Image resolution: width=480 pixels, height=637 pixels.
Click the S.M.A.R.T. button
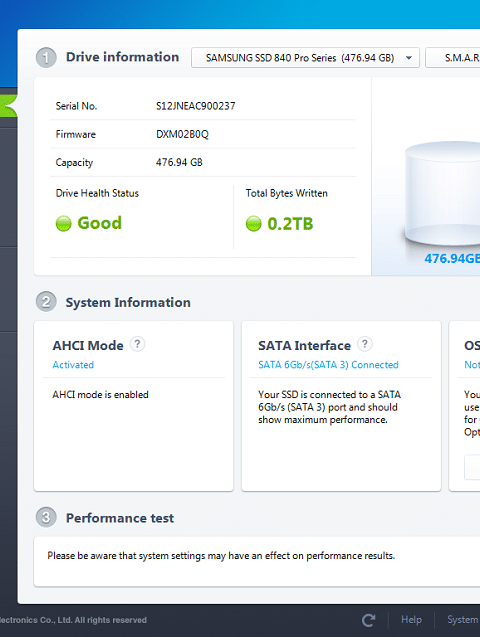click(453, 58)
